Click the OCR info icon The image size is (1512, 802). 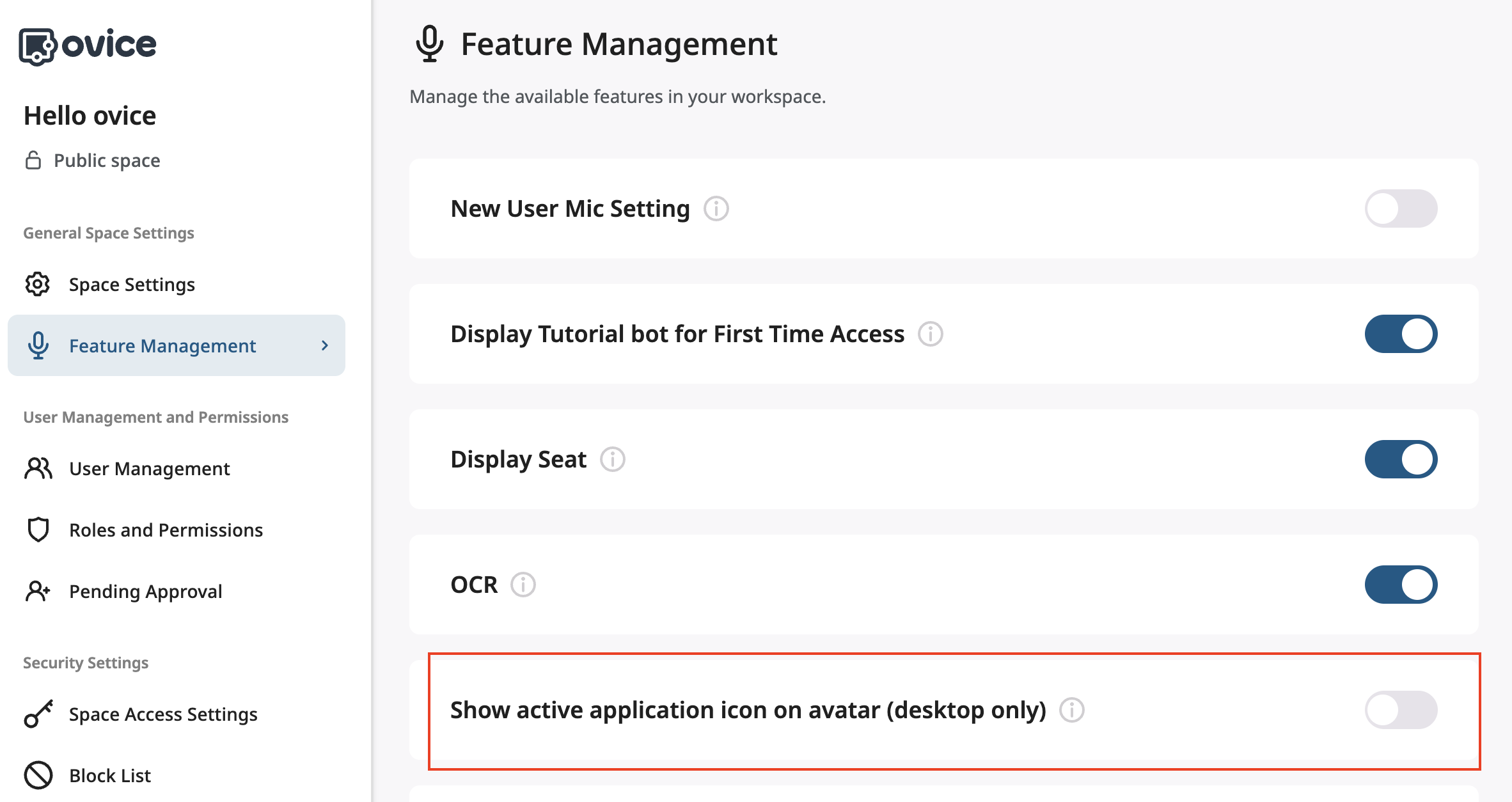point(523,584)
